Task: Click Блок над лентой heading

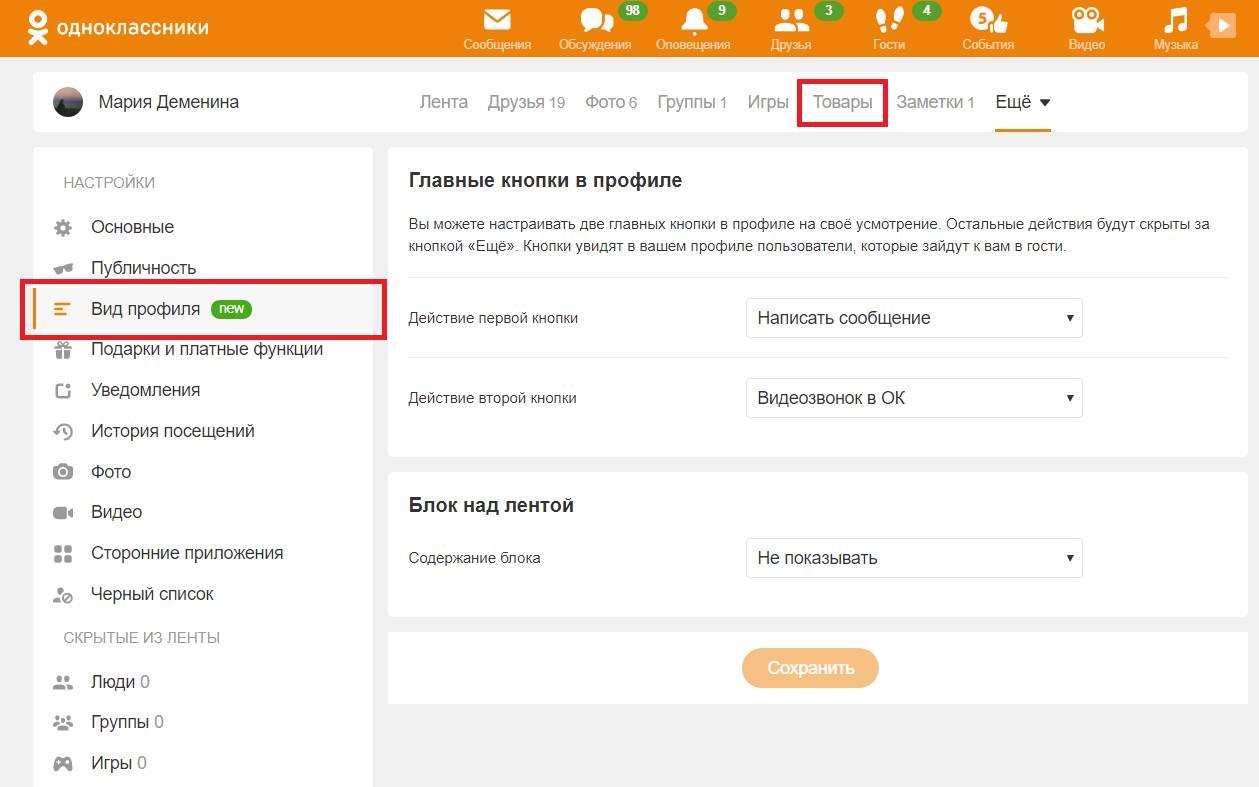Action: coord(491,506)
